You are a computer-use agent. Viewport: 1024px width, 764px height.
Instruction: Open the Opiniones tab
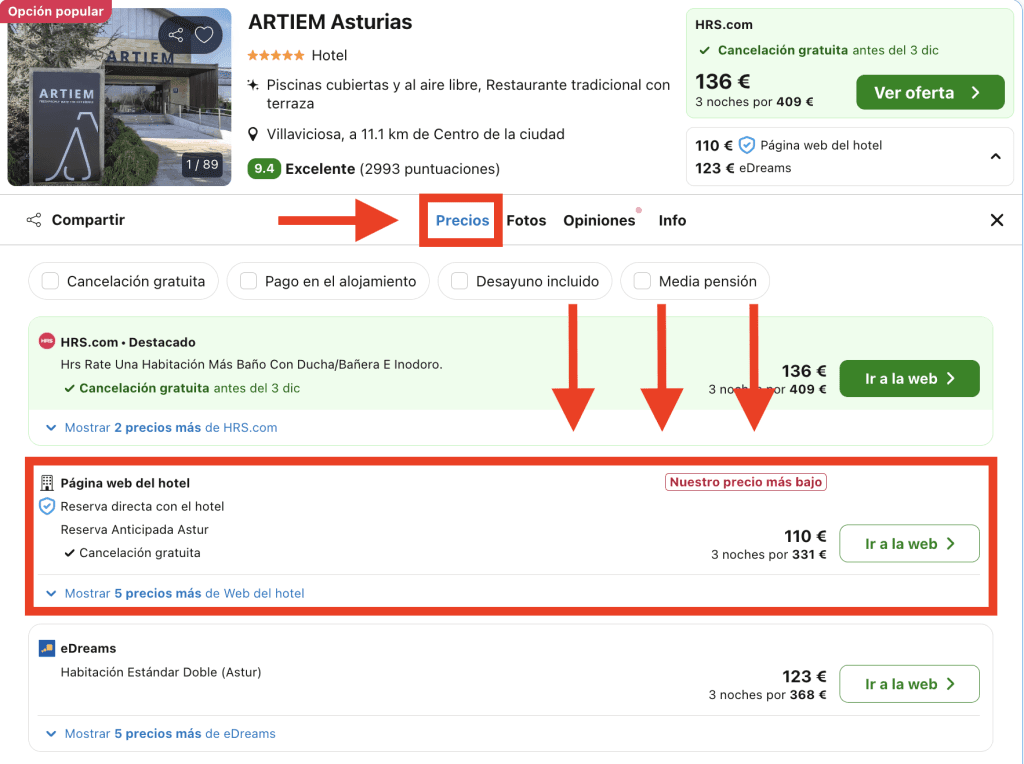tap(599, 220)
